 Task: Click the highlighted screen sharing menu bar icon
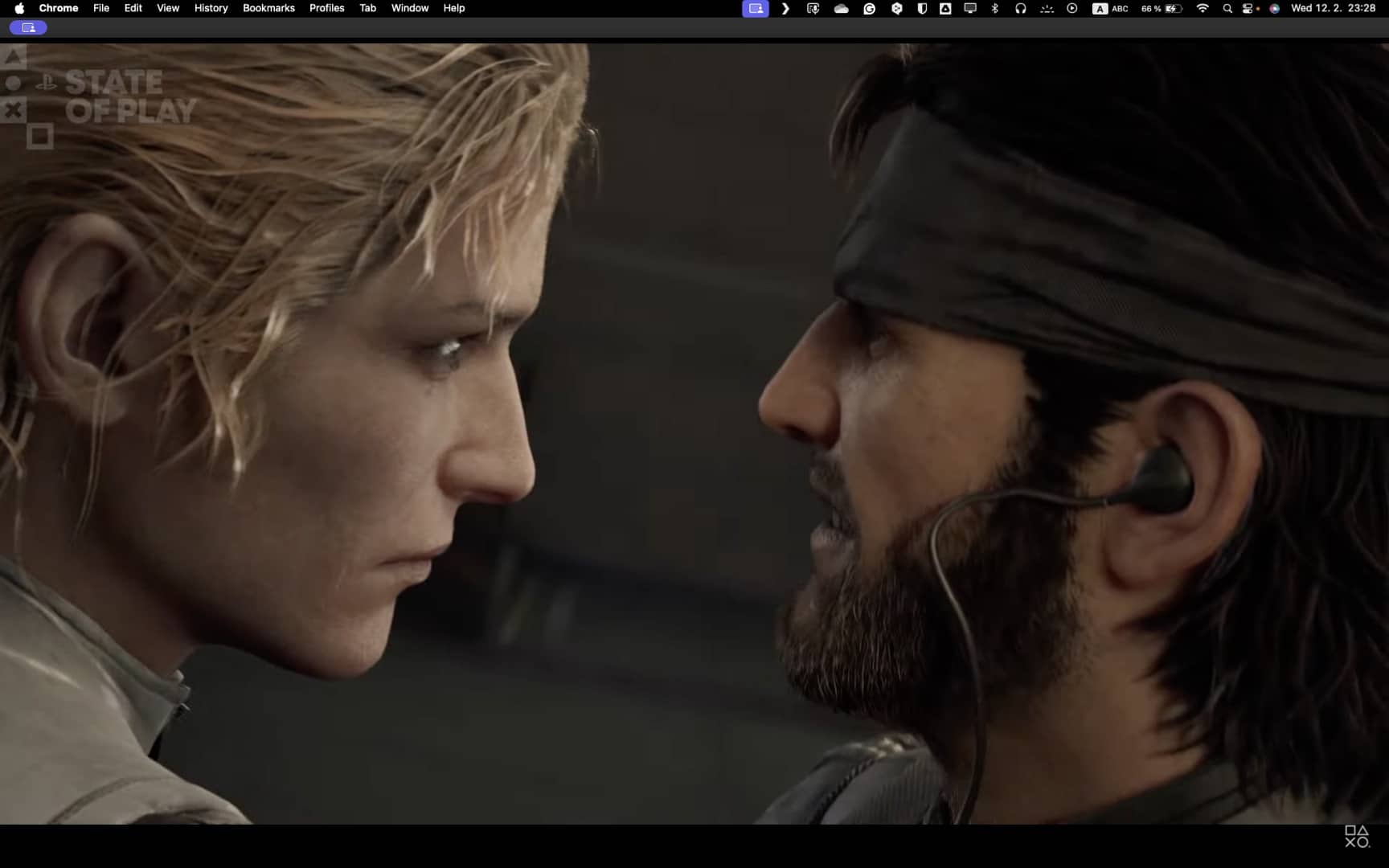pyautogui.click(x=756, y=8)
